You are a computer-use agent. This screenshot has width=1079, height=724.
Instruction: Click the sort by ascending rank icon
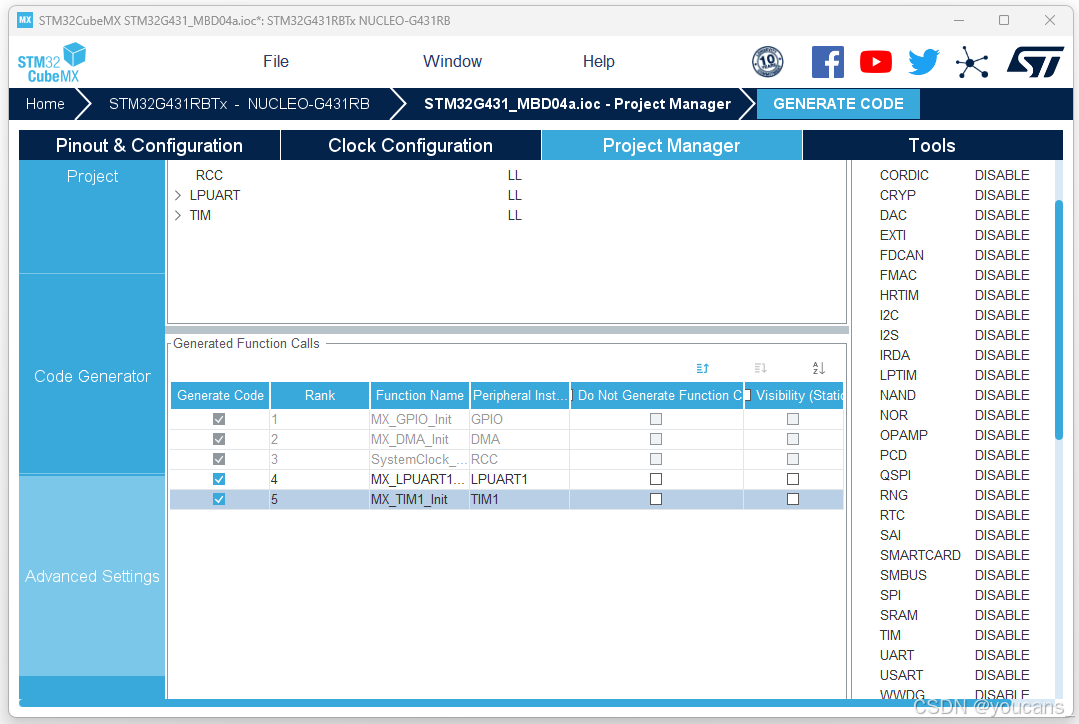coord(702,368)
